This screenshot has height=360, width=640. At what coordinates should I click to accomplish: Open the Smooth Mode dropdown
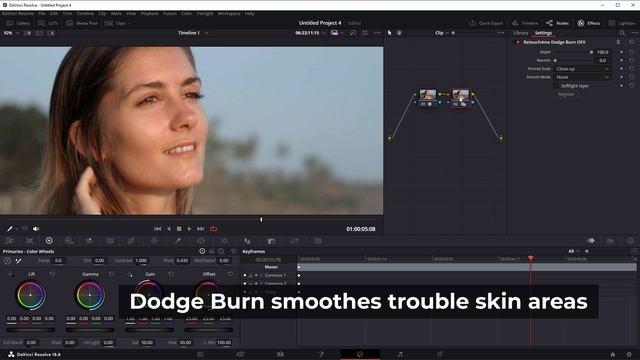click(x=582, y=77)
